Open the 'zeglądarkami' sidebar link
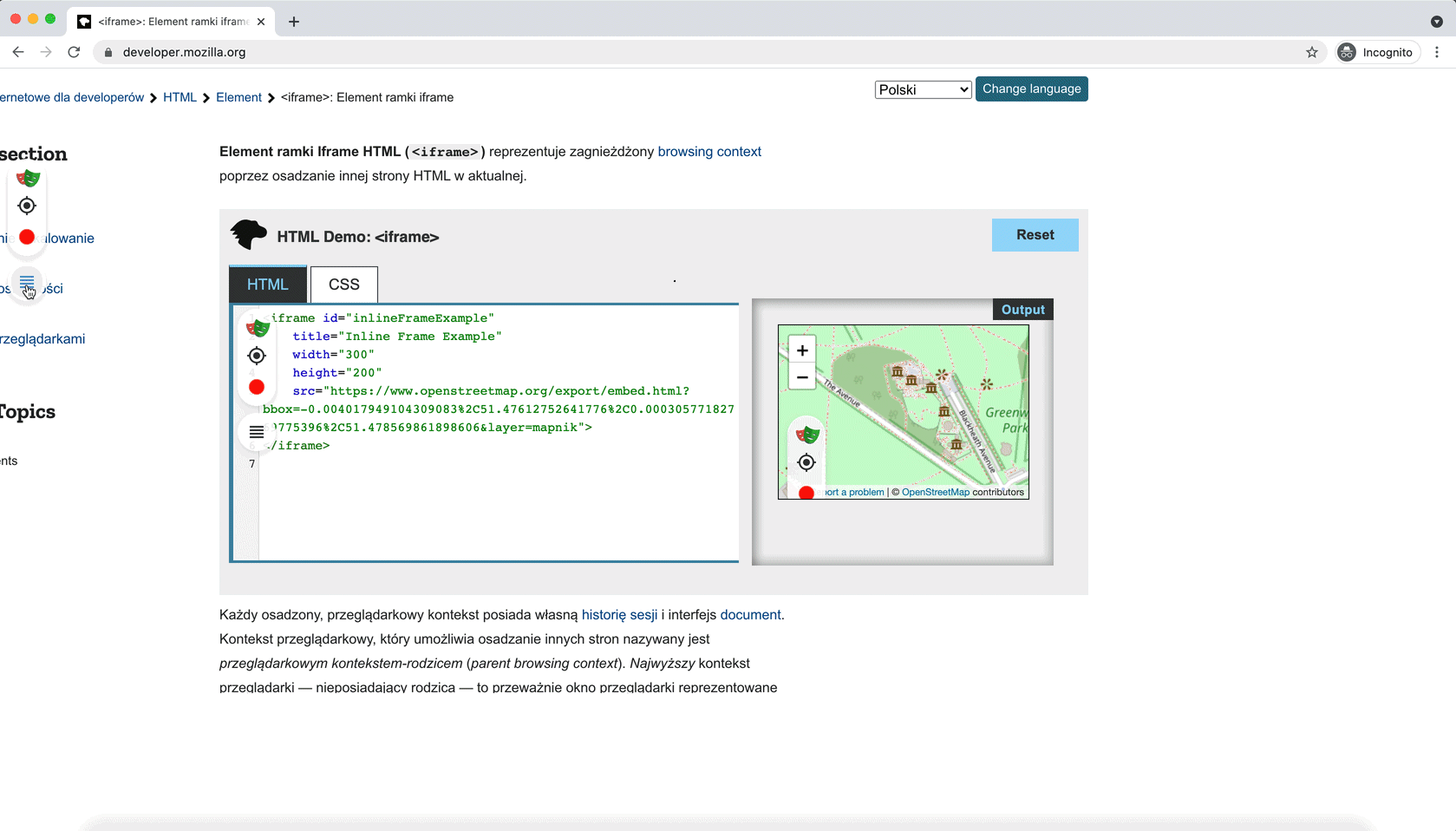The height and width of the screenshot is (831, 1456). (x=42, y=339)
